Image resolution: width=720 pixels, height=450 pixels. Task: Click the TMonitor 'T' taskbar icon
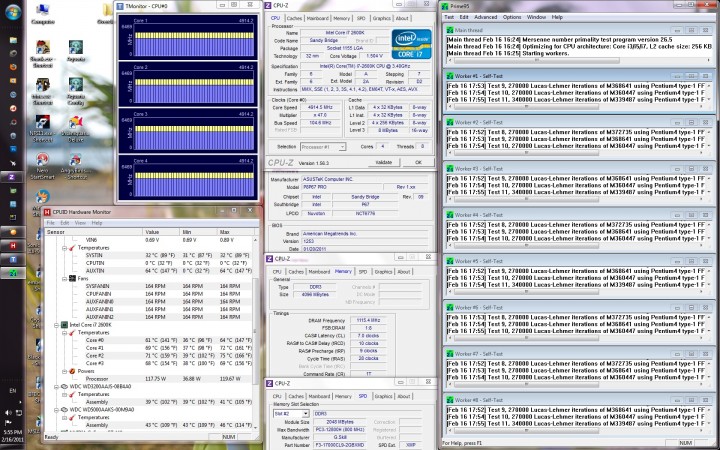pos(12,259)
